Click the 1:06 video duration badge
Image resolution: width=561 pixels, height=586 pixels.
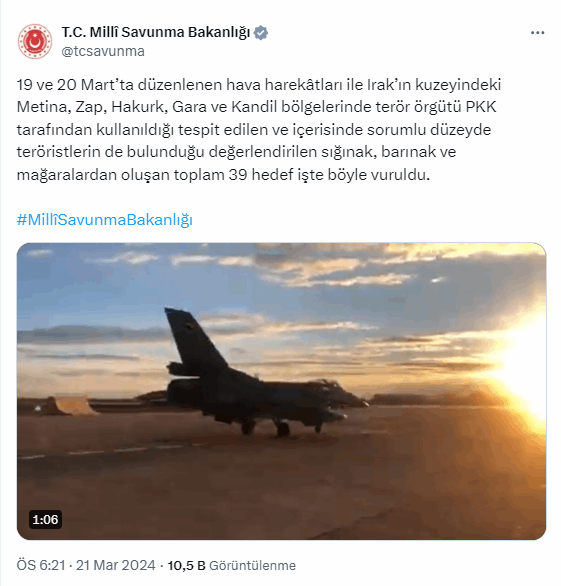[x=45, y=519]
